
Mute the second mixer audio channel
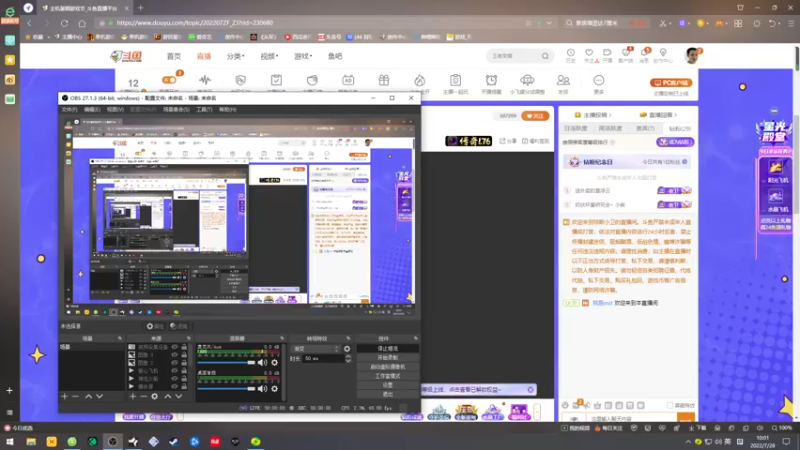point(262,389)
